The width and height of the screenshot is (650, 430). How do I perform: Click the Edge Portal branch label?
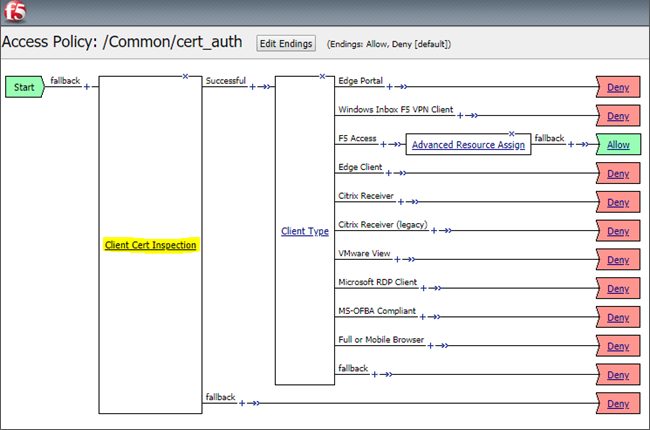361,80
